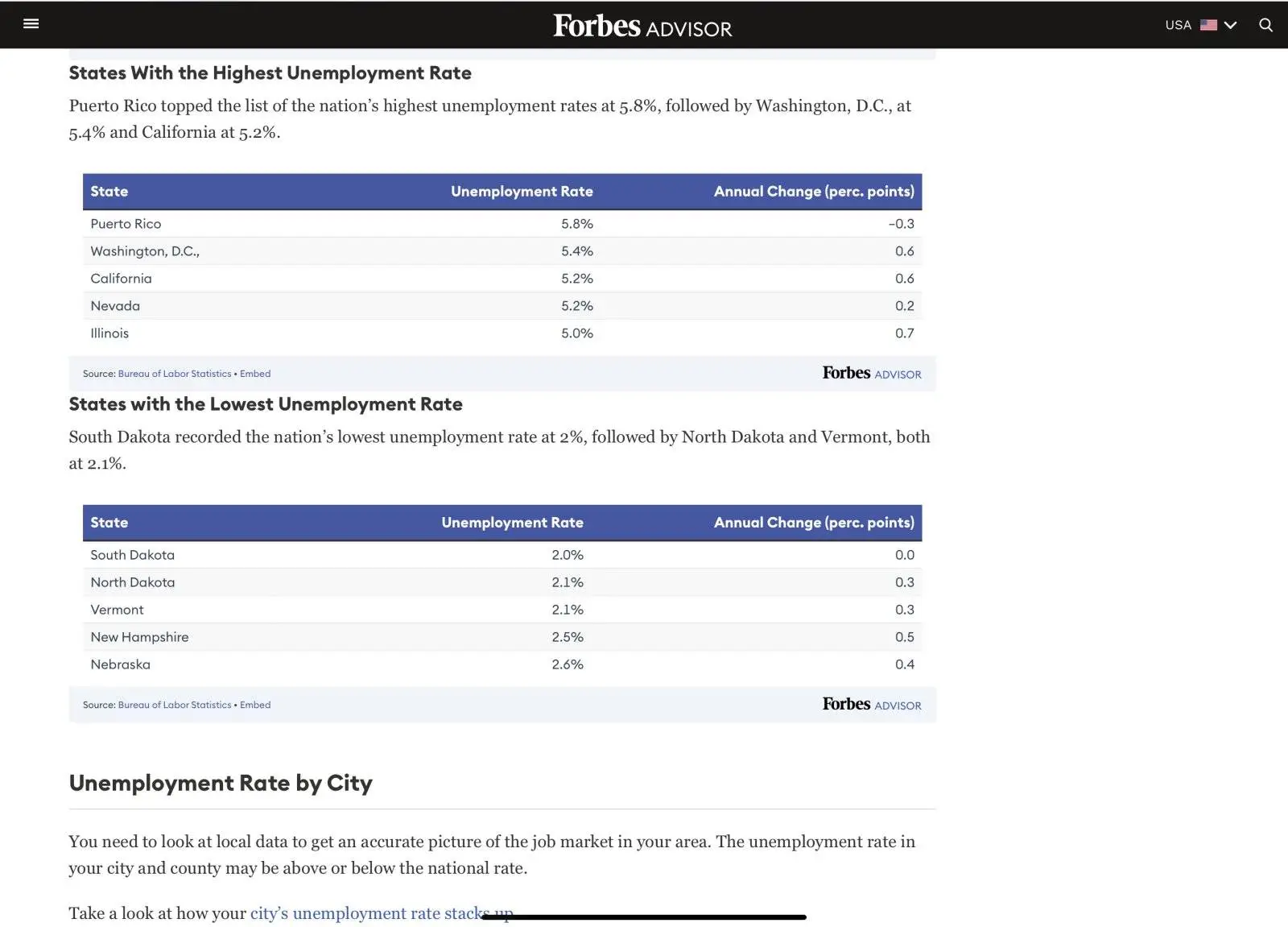Select the North Dakota table cell
Viewport: 1288px width, 927px height.
[x=132, y=582]
